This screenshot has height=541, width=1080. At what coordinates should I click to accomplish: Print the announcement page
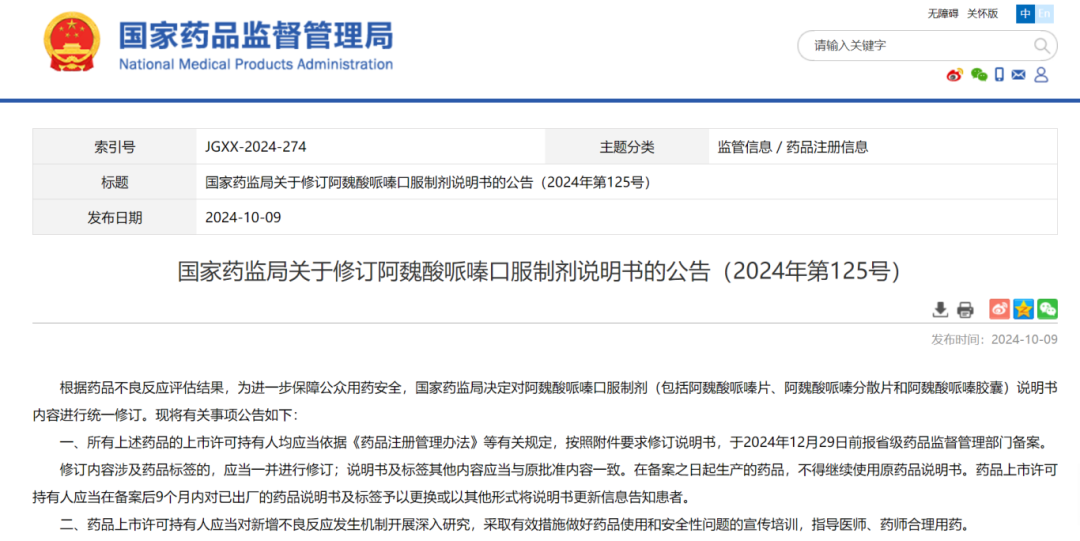click(x=965, y=309)
